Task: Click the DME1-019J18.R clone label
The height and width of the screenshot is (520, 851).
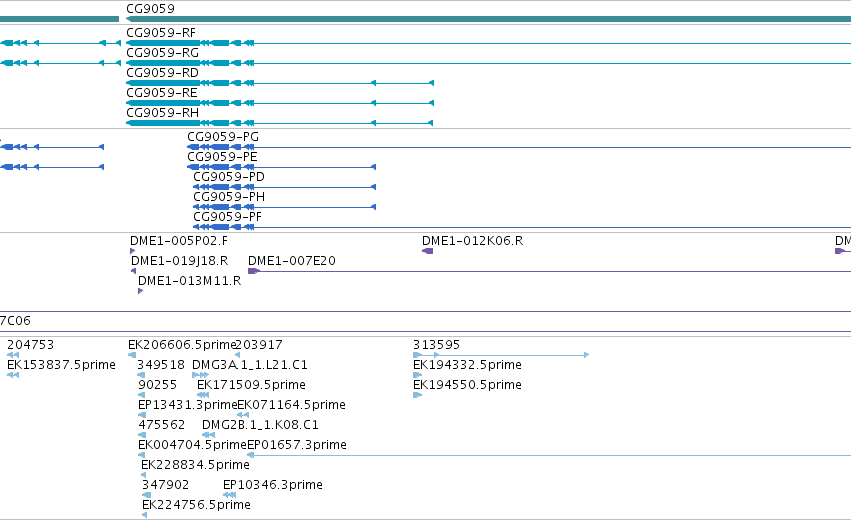Action: pyautogui.click(x=180, y=261)
